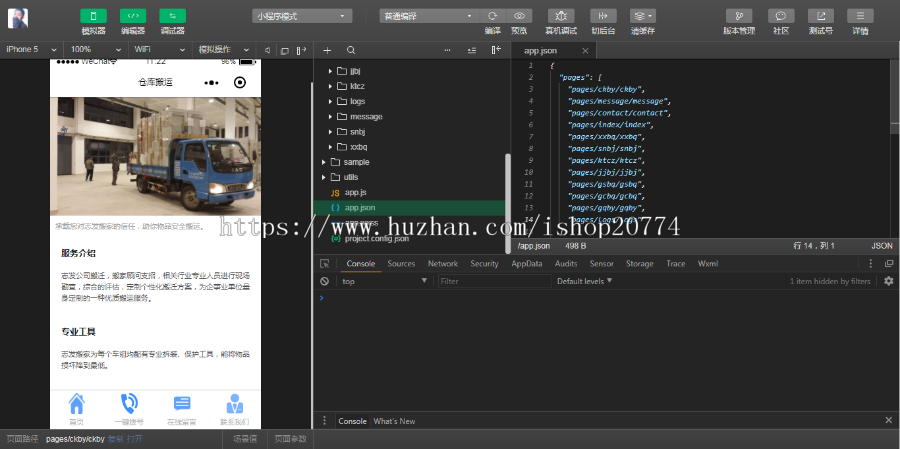Switch to the Audits tab
900x449 pixels.
(x=566, y=264)
